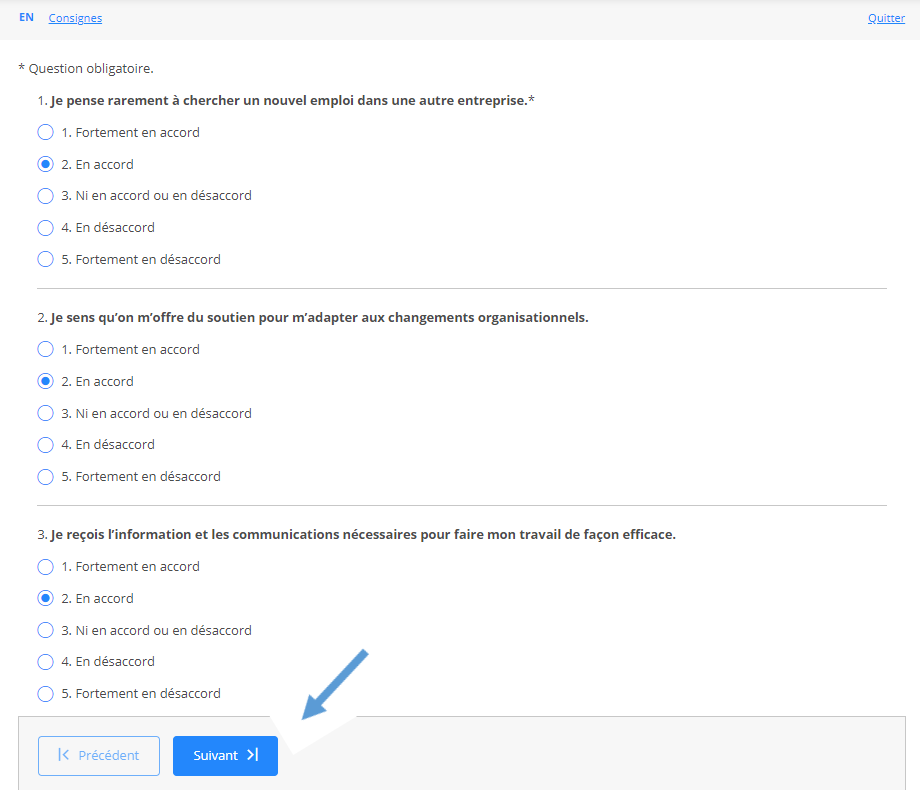Click the 'Question obligatoire' note
This screenshot has width=920, height=790.
pos(86,69)
